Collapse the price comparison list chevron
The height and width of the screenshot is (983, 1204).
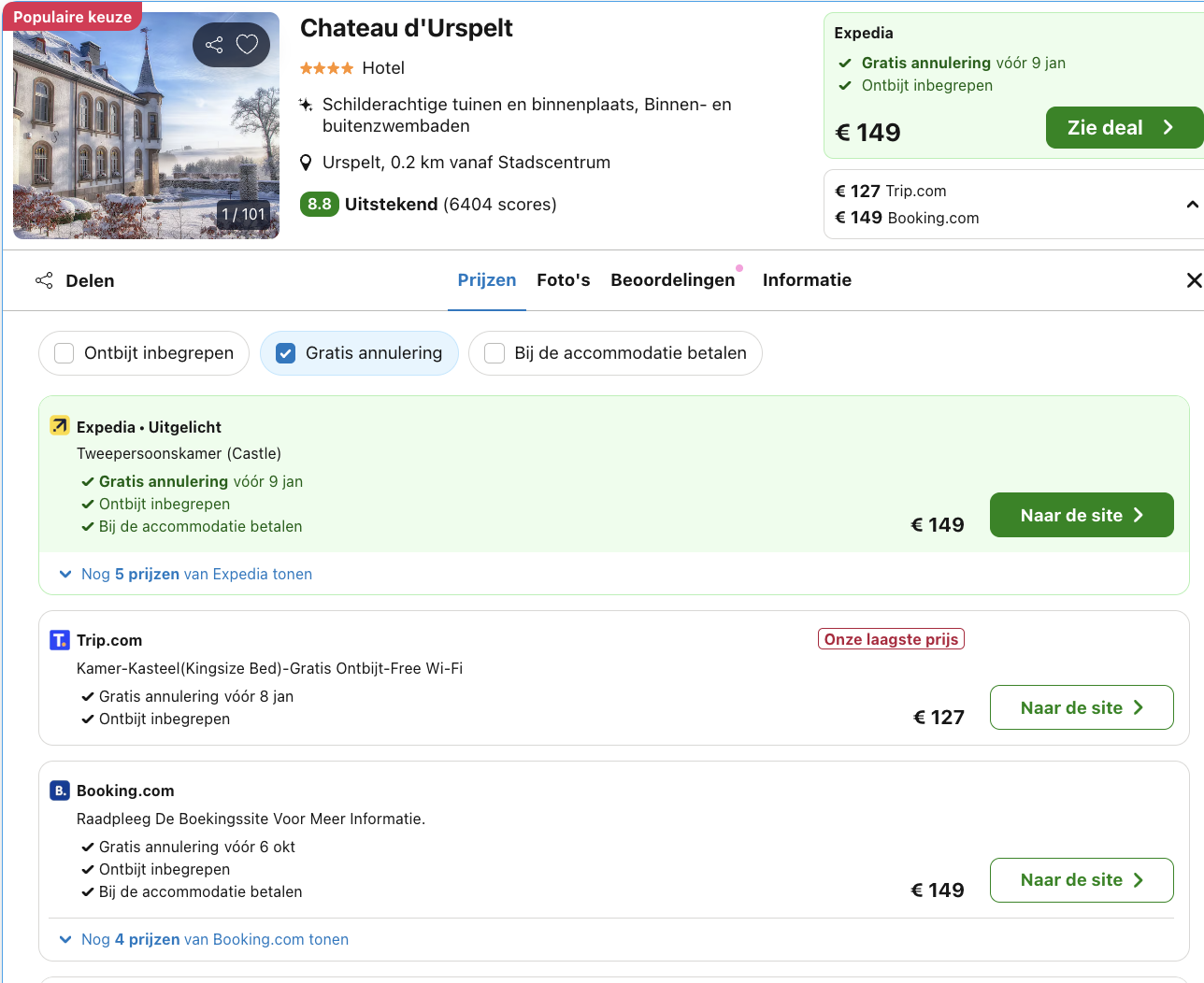pyautogui.click(x=1192, y=205)
